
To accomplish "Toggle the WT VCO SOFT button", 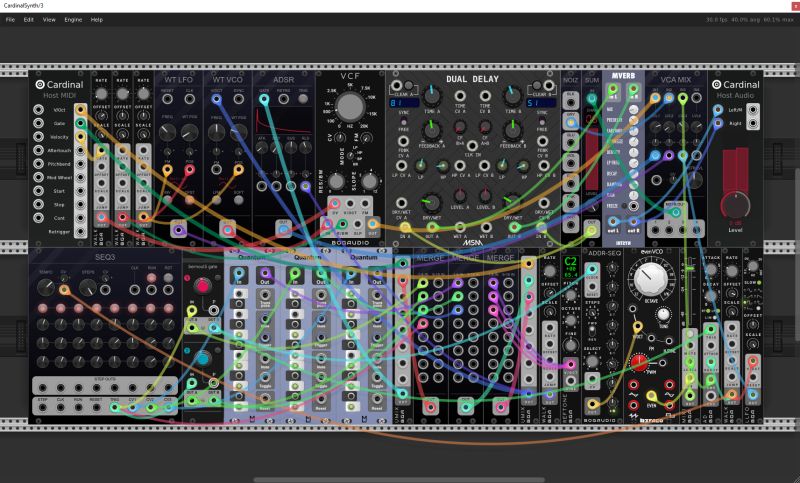I will click(x=238, y=199).
